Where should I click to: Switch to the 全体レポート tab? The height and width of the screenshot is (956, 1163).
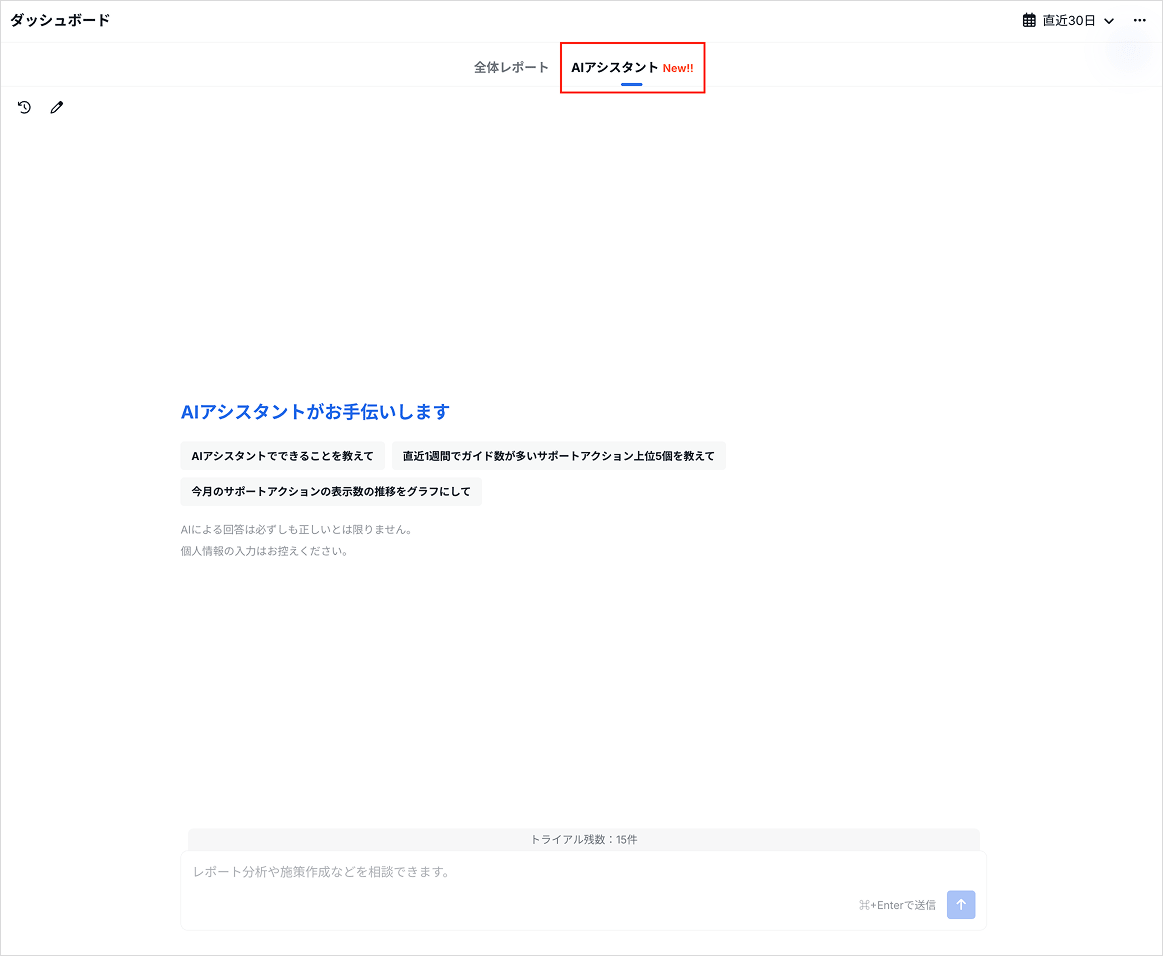pyautogui.click(x=511, y=68)
